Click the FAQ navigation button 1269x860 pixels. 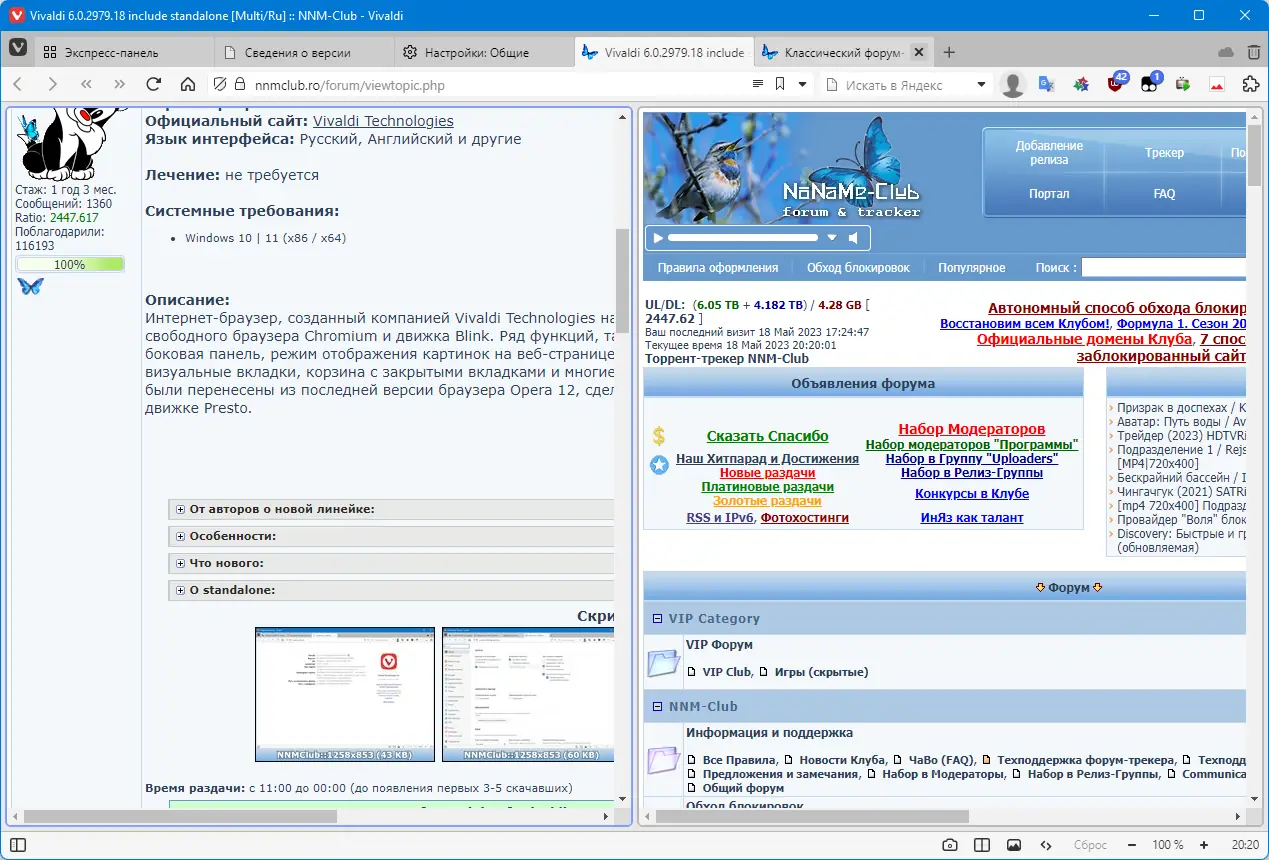point(1164,194)
